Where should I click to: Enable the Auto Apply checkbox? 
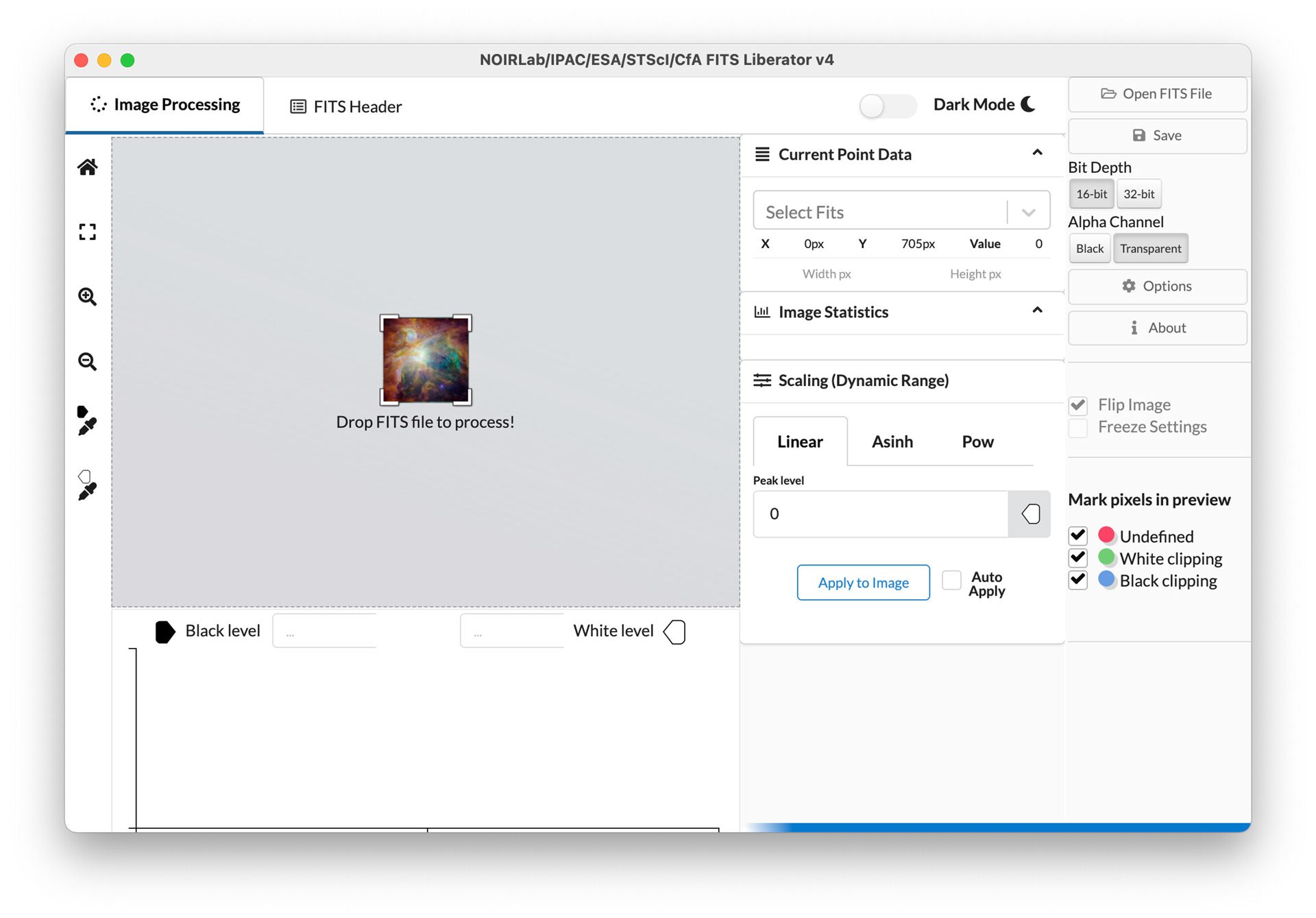pos(951,580)
